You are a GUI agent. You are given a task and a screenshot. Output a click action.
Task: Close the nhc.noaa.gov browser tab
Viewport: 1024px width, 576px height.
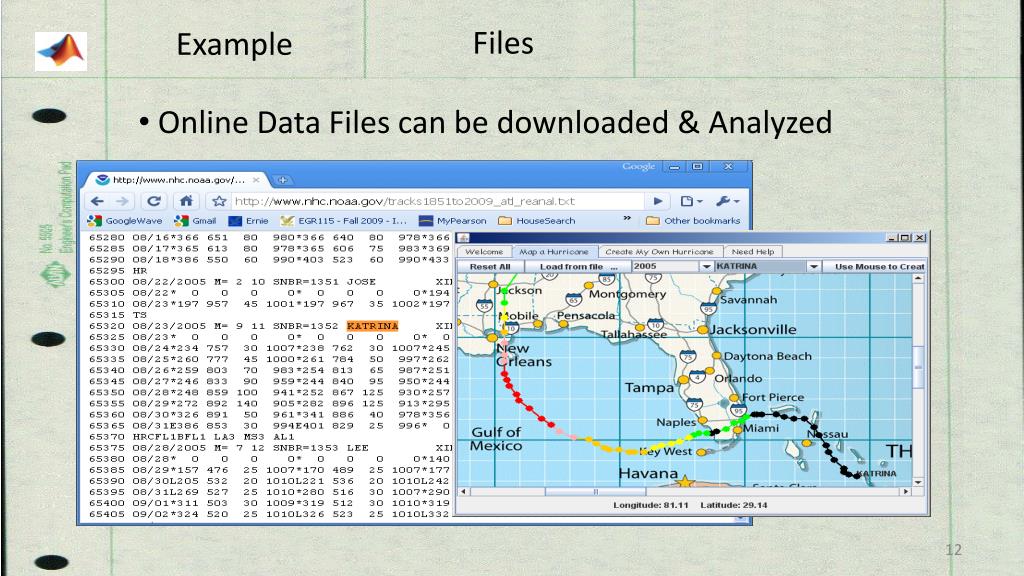[x=256, y=180]
